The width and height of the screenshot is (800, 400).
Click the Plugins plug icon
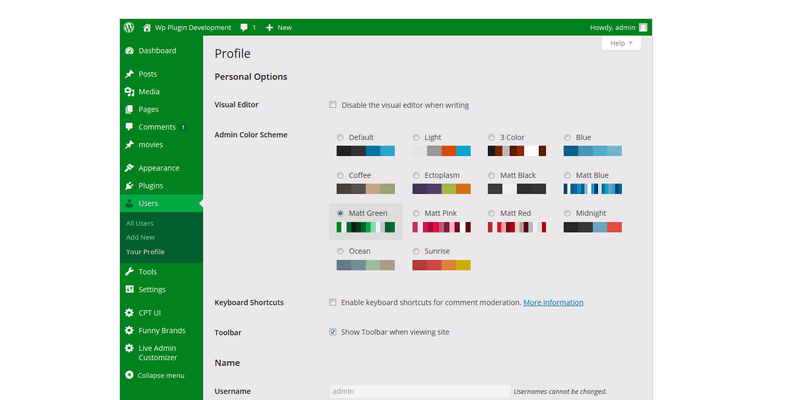tap(129, 186)
